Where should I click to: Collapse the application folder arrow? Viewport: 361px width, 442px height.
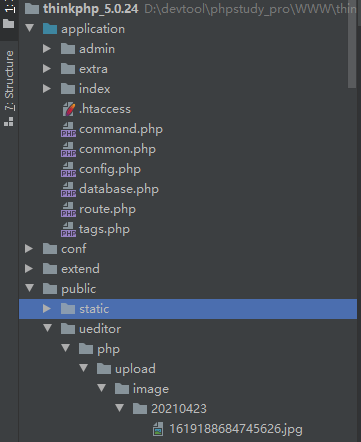coord(30,28)
